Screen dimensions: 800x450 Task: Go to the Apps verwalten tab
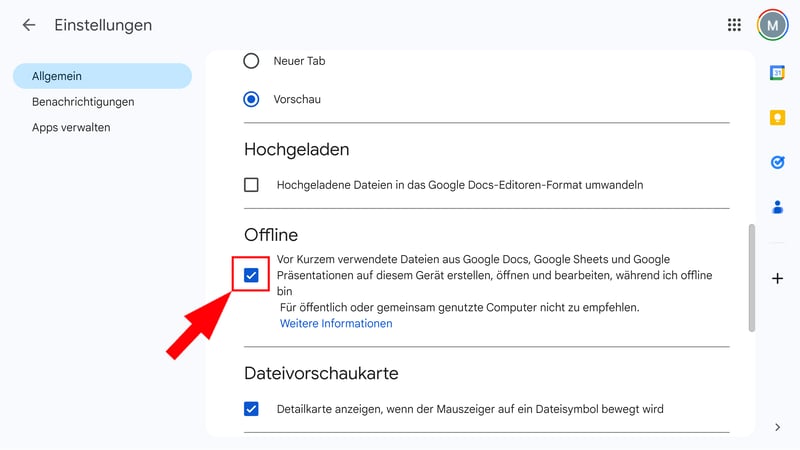71,128
